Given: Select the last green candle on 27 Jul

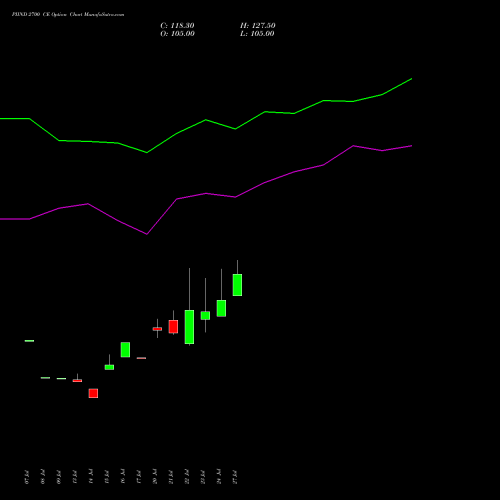Looking at the screenshot, I should point(237,285).
